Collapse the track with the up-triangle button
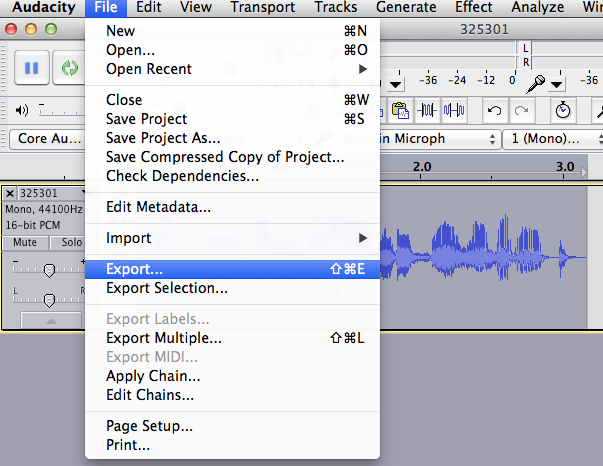 [x=51, y=321]
